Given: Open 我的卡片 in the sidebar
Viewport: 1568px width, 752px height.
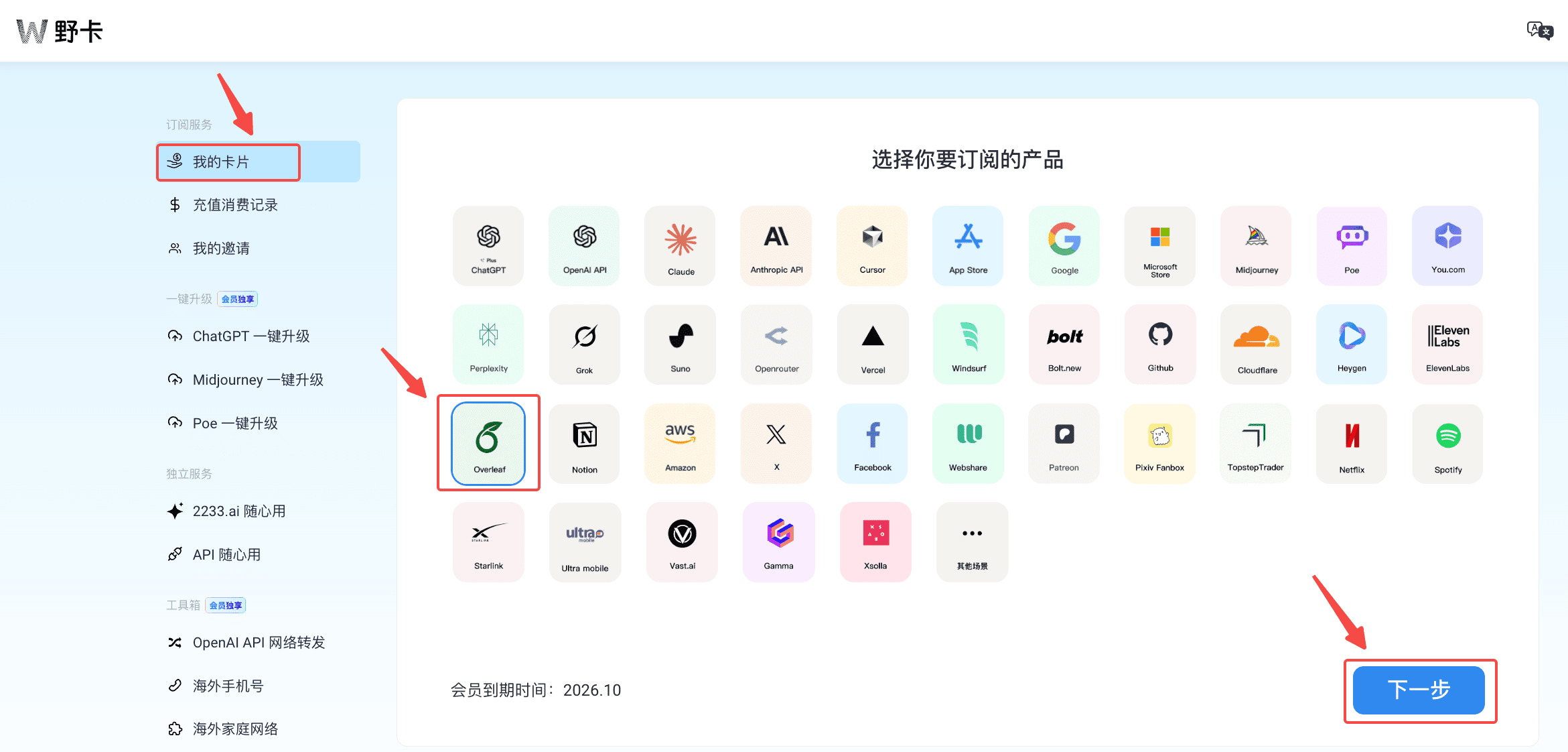Looking at the screenshot, I should point(259,162).
